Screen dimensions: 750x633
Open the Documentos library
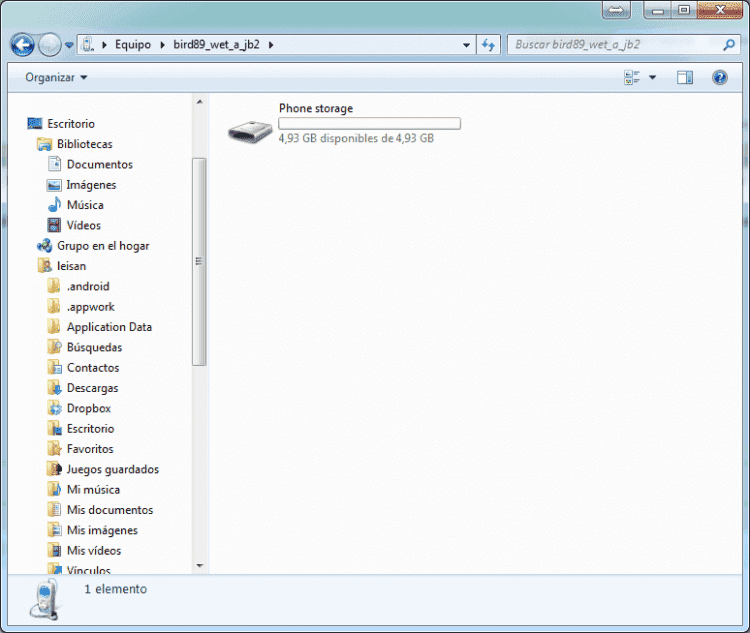100,165
